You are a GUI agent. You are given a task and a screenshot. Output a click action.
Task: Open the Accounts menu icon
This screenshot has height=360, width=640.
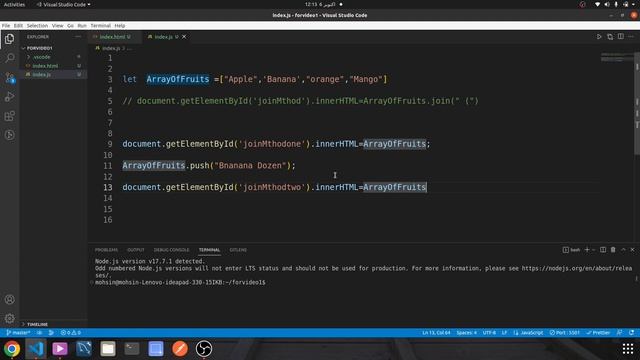tap(9, 299)
